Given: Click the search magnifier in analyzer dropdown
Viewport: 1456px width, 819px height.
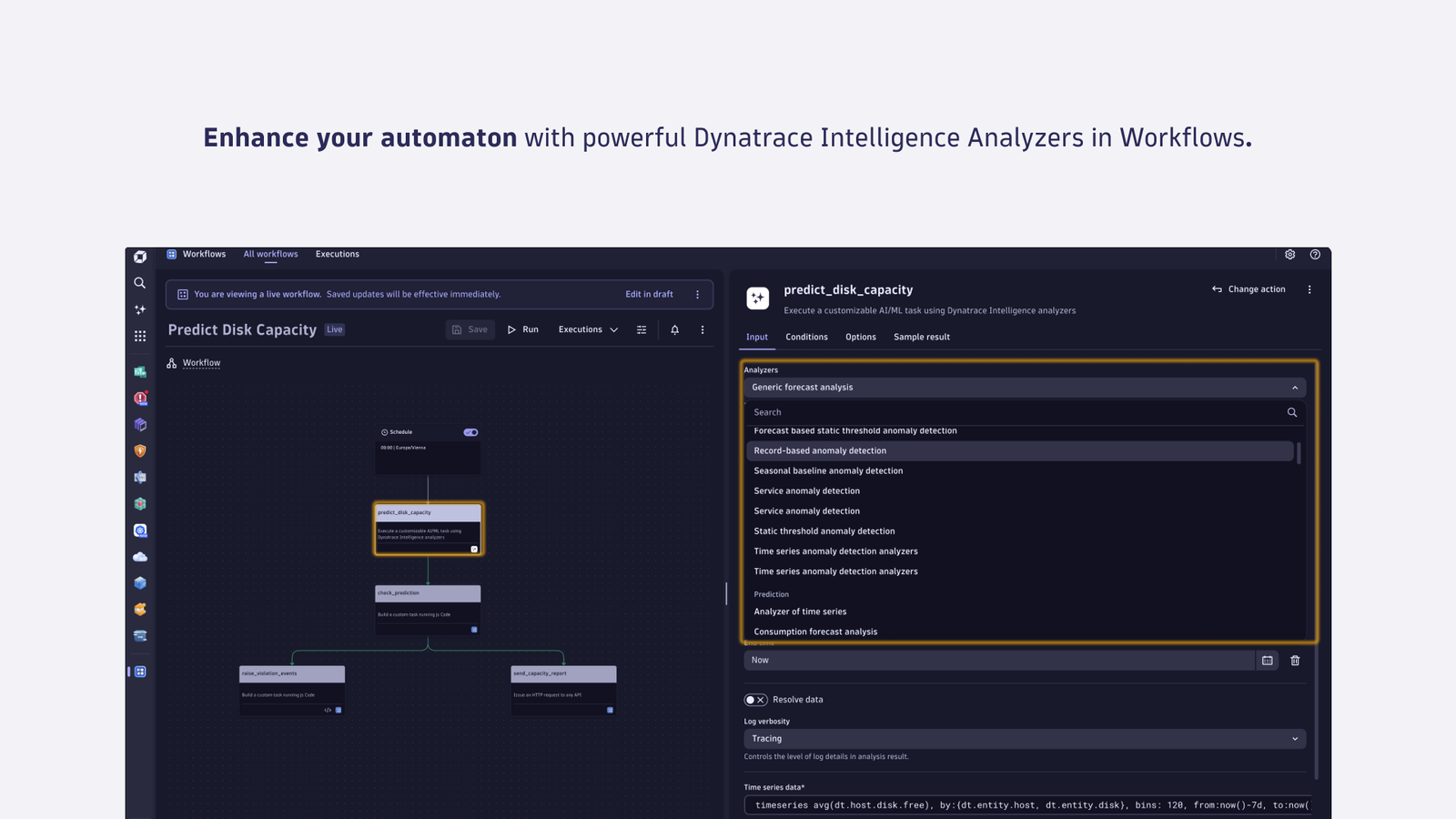Looking at the screenshot, I should (x=1291, y=412).
